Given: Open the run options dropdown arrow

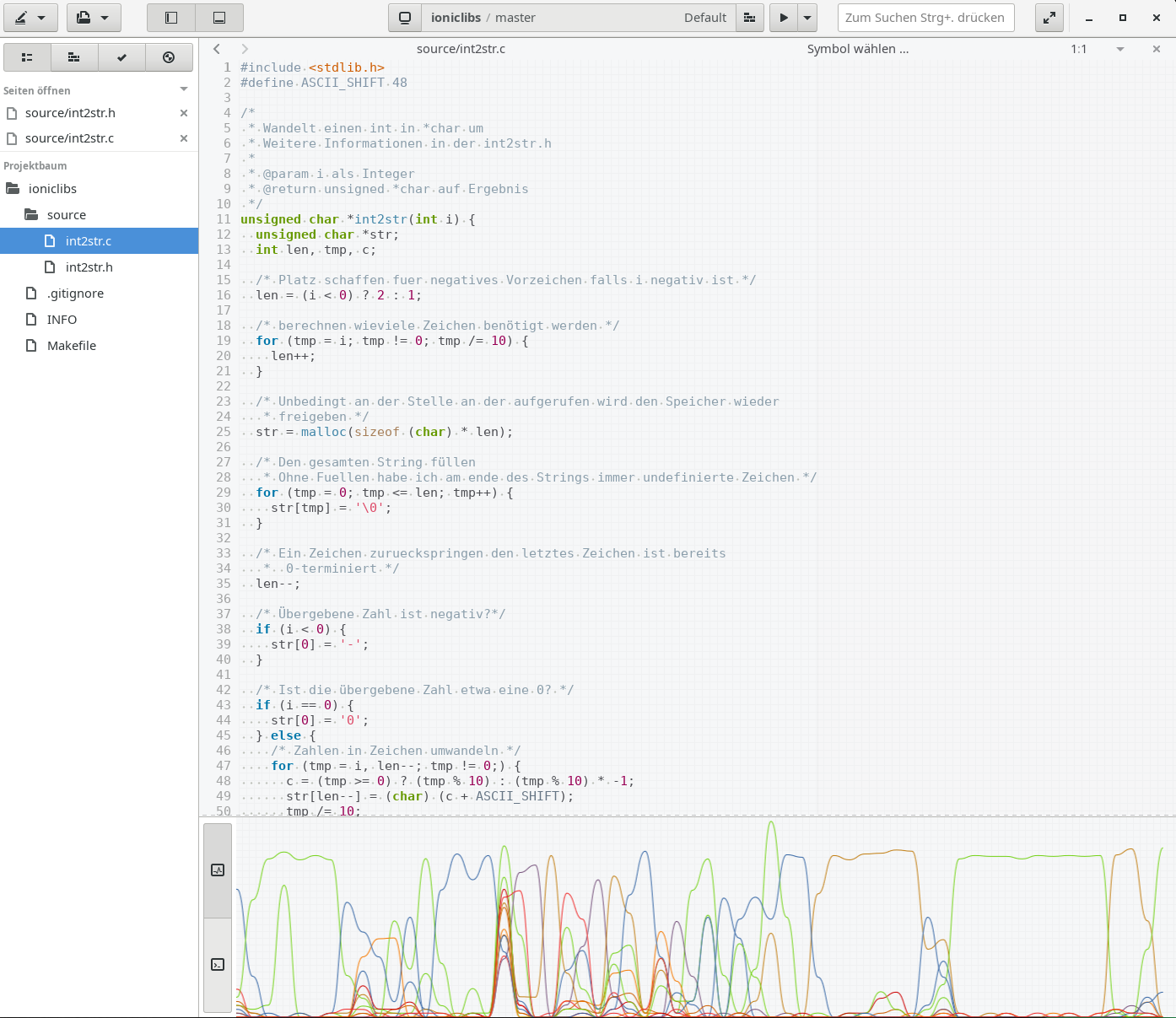Looking at the screenshot, I should coord(807,18).
